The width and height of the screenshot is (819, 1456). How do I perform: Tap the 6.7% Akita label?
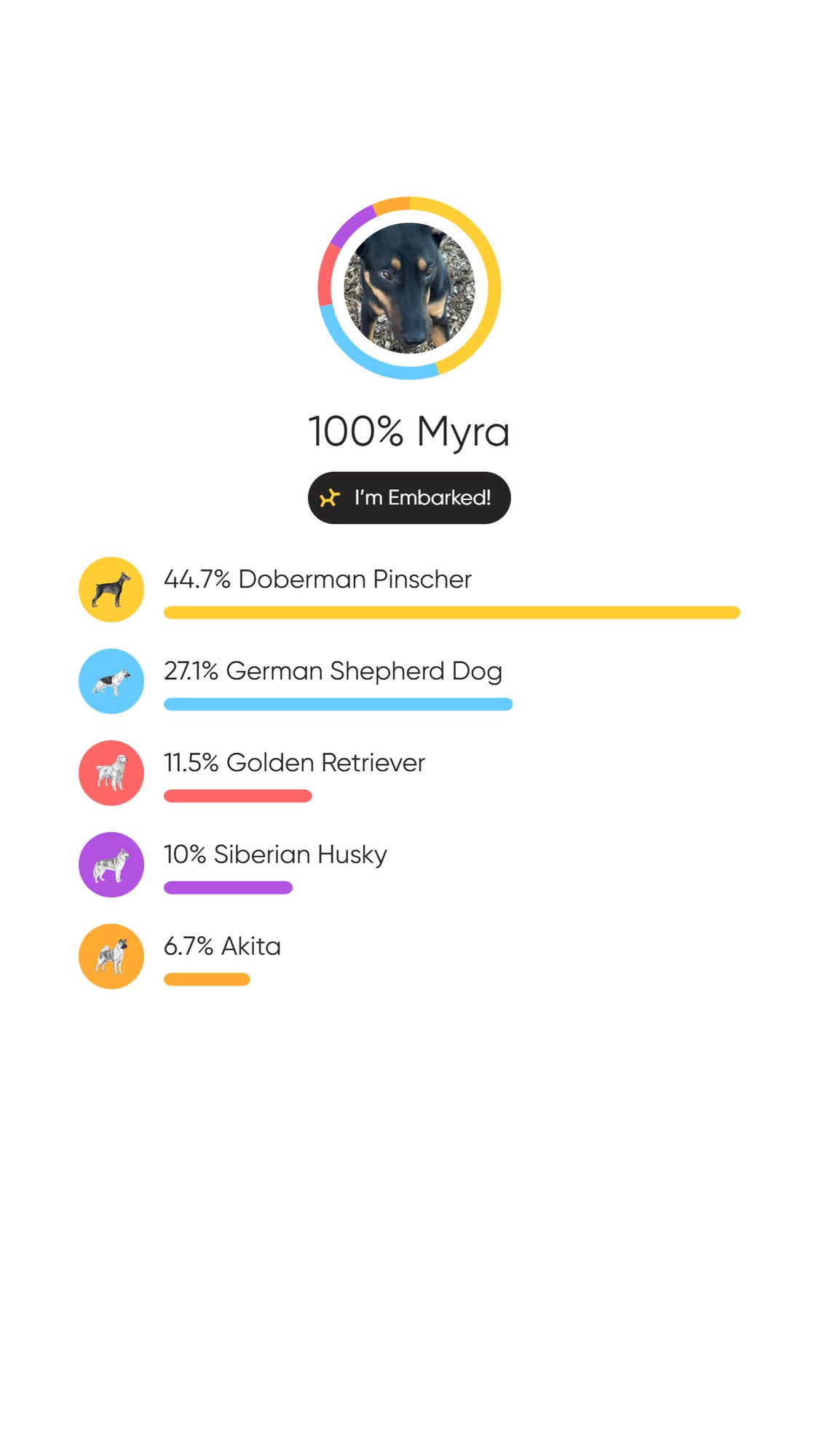(x=222, y=946)
